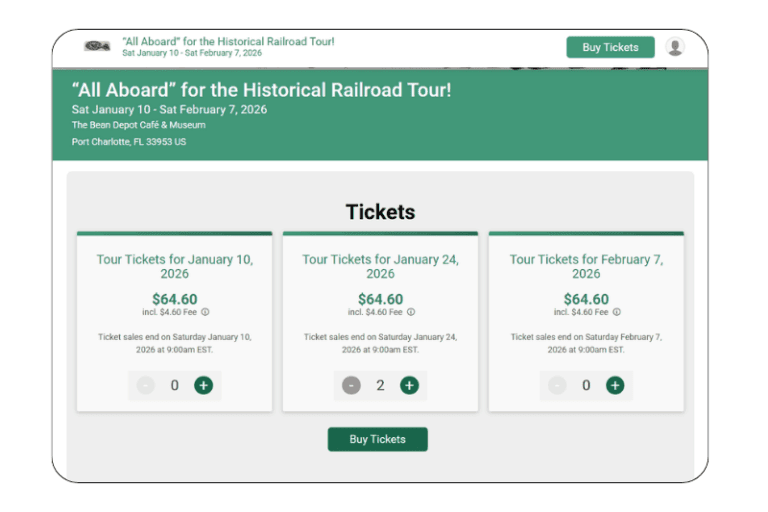This screenshot has width=768, height=512.
Task: Decrease February 7 ticket quantity
Action: pyautogui.click(x=557, y=385)
